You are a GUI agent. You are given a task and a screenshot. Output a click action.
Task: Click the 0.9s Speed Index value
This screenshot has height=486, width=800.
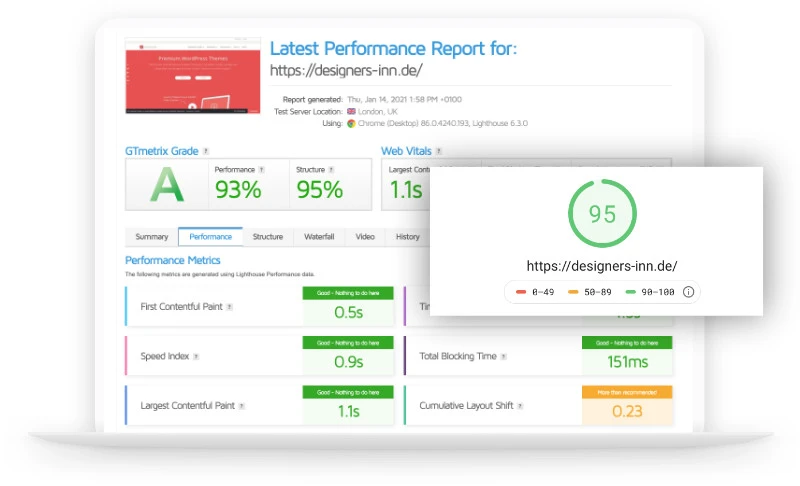click(x=348, y=362)
